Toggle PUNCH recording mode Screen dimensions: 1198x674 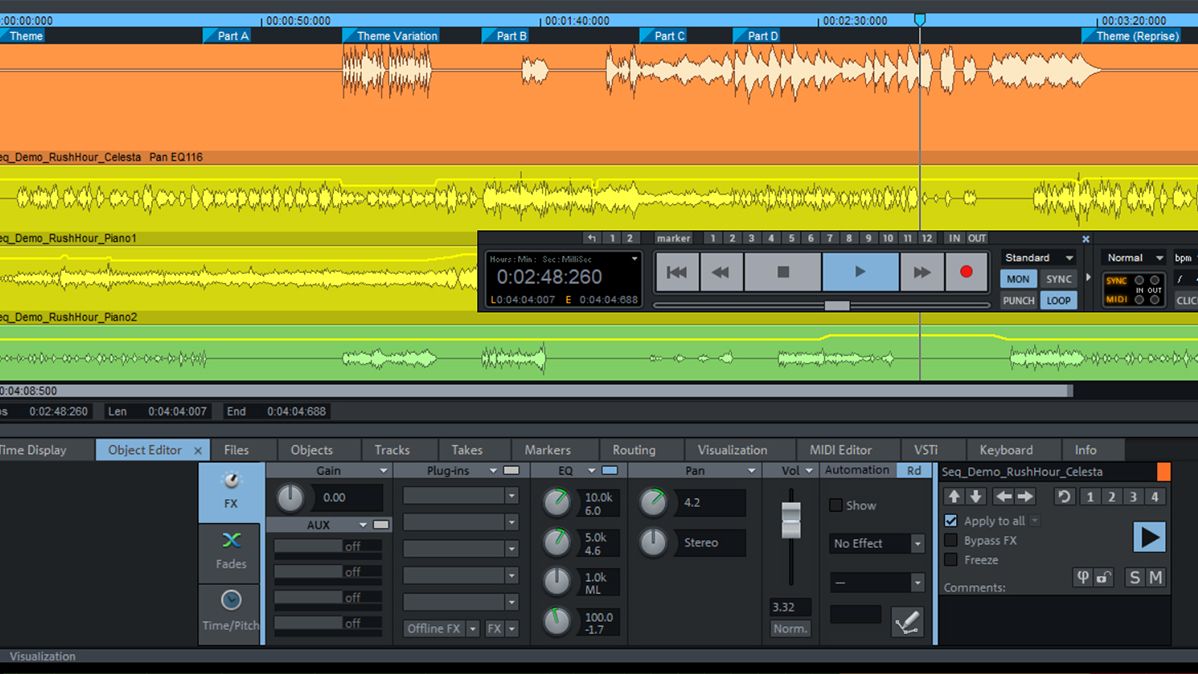[x=1018, y=300]
